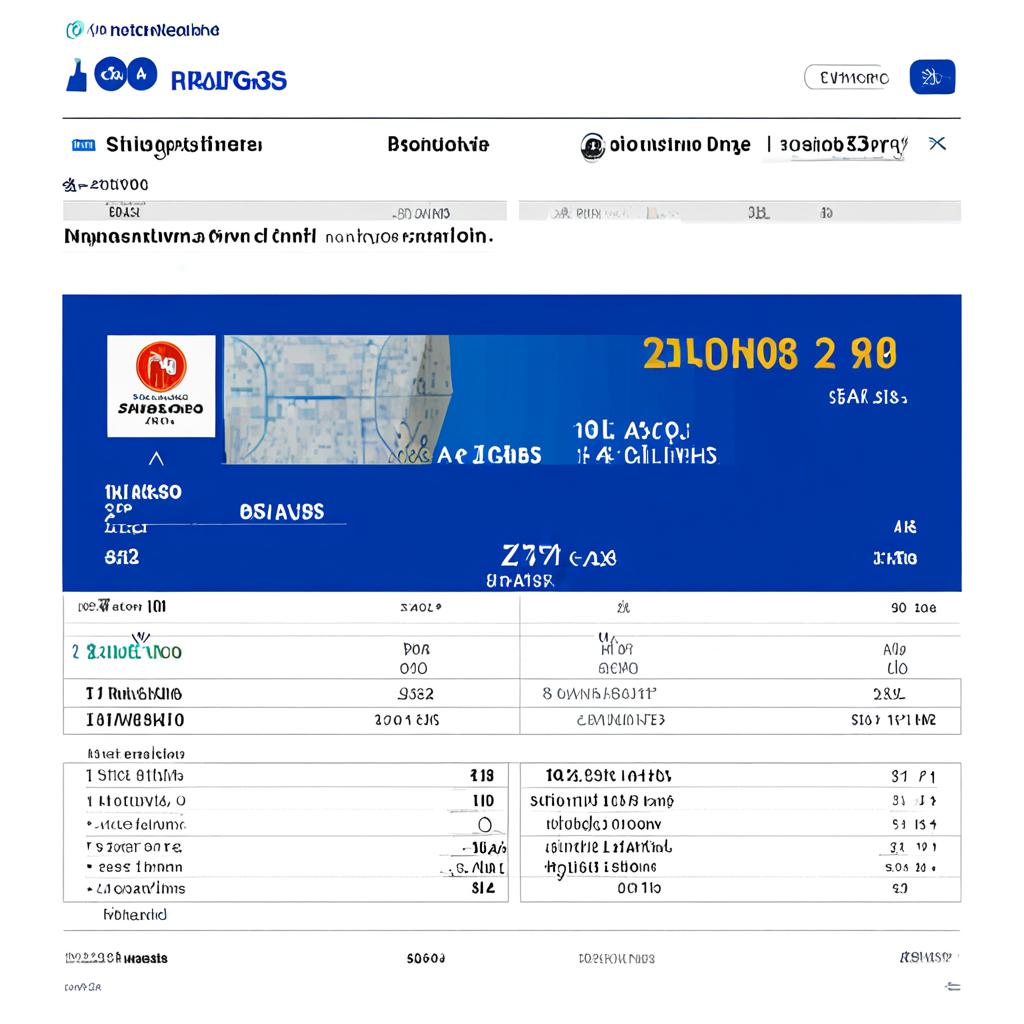Click the blue bottle-shaped icon in header
Image resolution: width=1024 pixels, height=1024 pixels.
point(77,76)
